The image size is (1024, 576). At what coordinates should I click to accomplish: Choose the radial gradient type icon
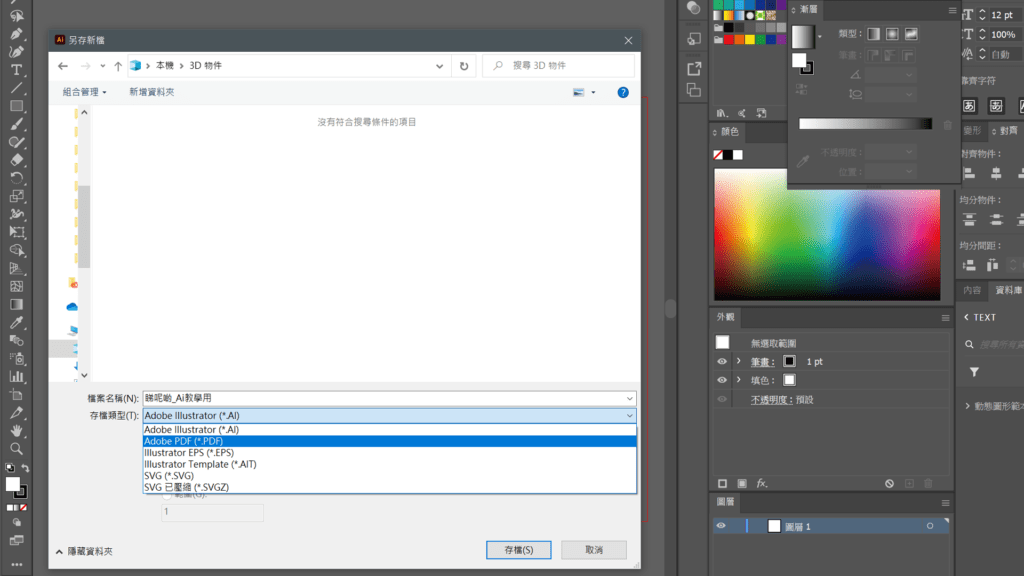coord(892,34)
